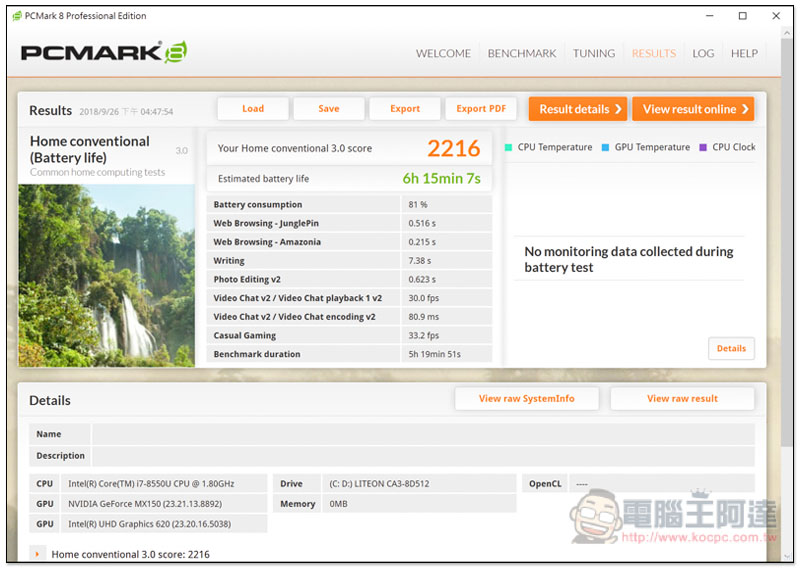800x569 pixels.
Task: Click Web Browsing - JunglePin row
Action: click(x=349, y=224)
